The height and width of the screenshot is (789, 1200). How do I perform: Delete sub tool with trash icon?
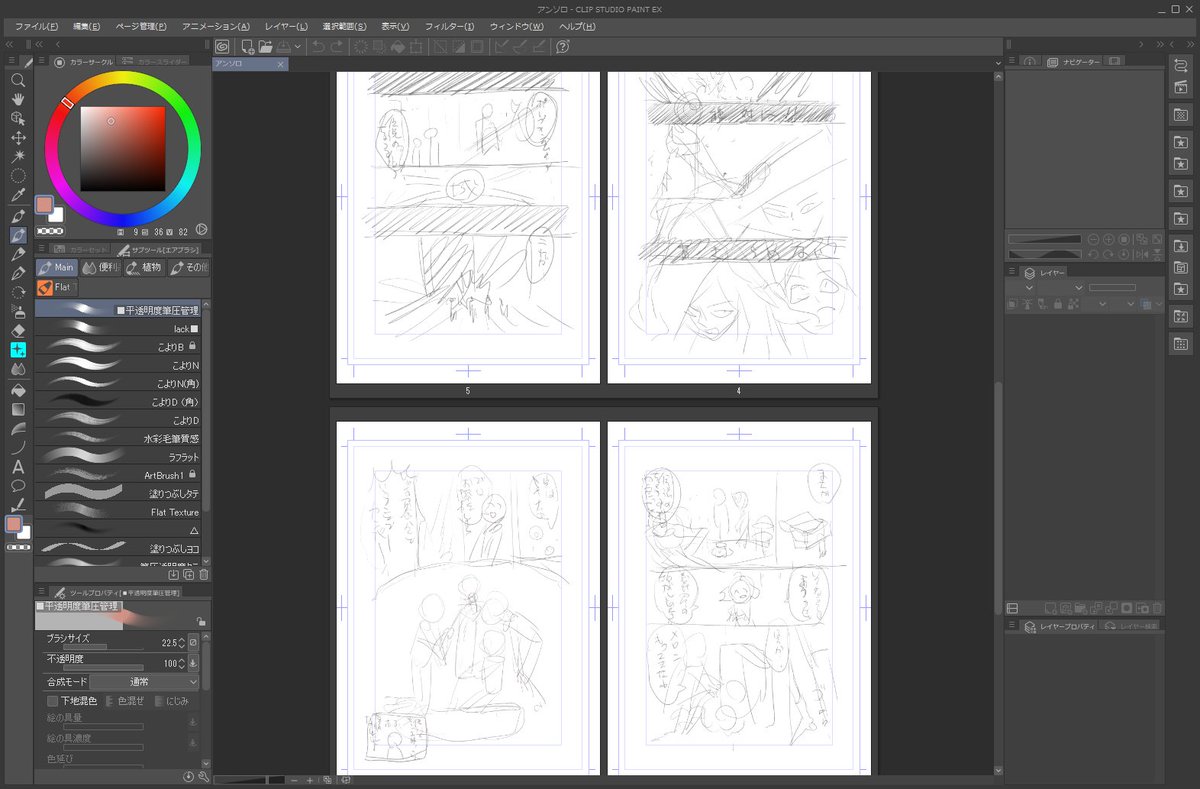tap(204, 575)
